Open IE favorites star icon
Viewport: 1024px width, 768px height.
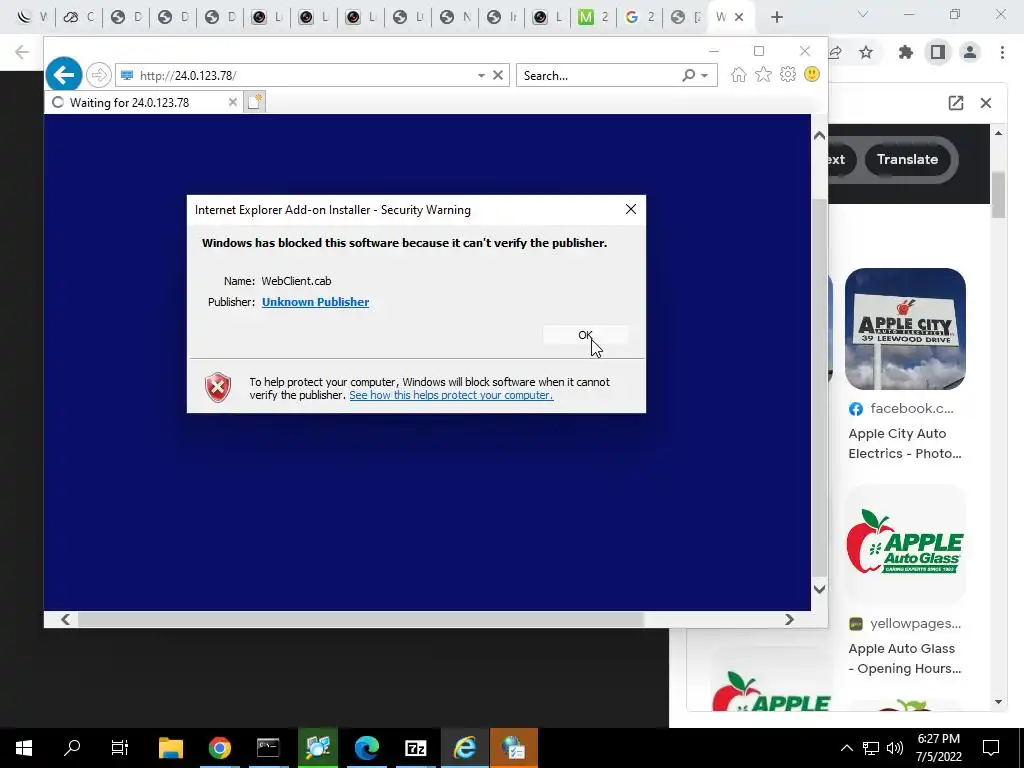(763, 74)
